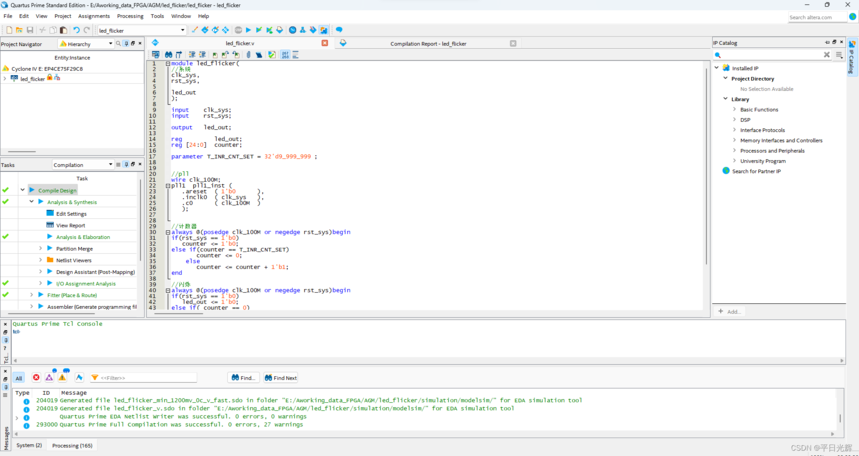859x456 pixels.
Task: Select the View Report task
Action: [x=71, y=225]
